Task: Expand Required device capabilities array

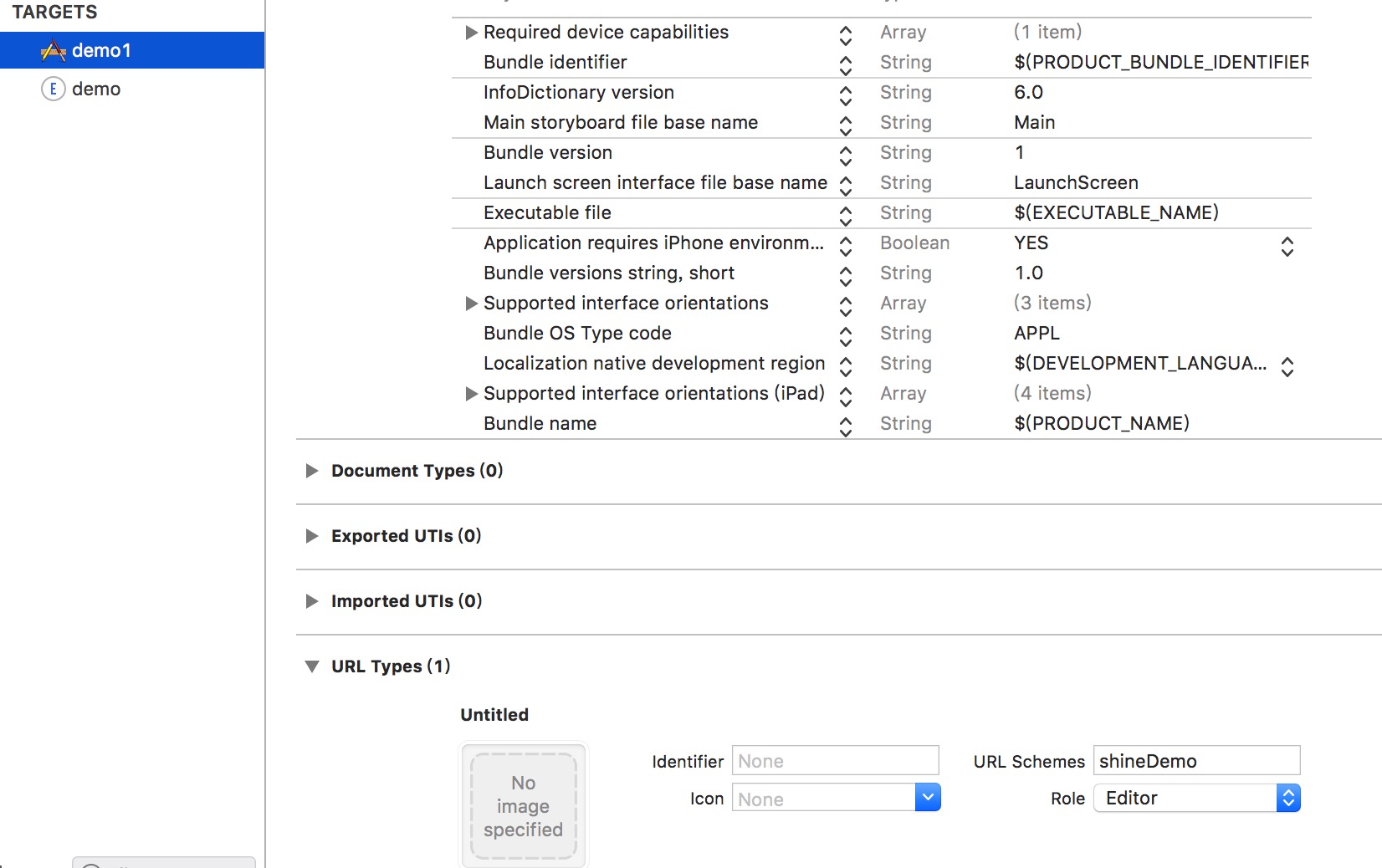Action: coord(472,33)
